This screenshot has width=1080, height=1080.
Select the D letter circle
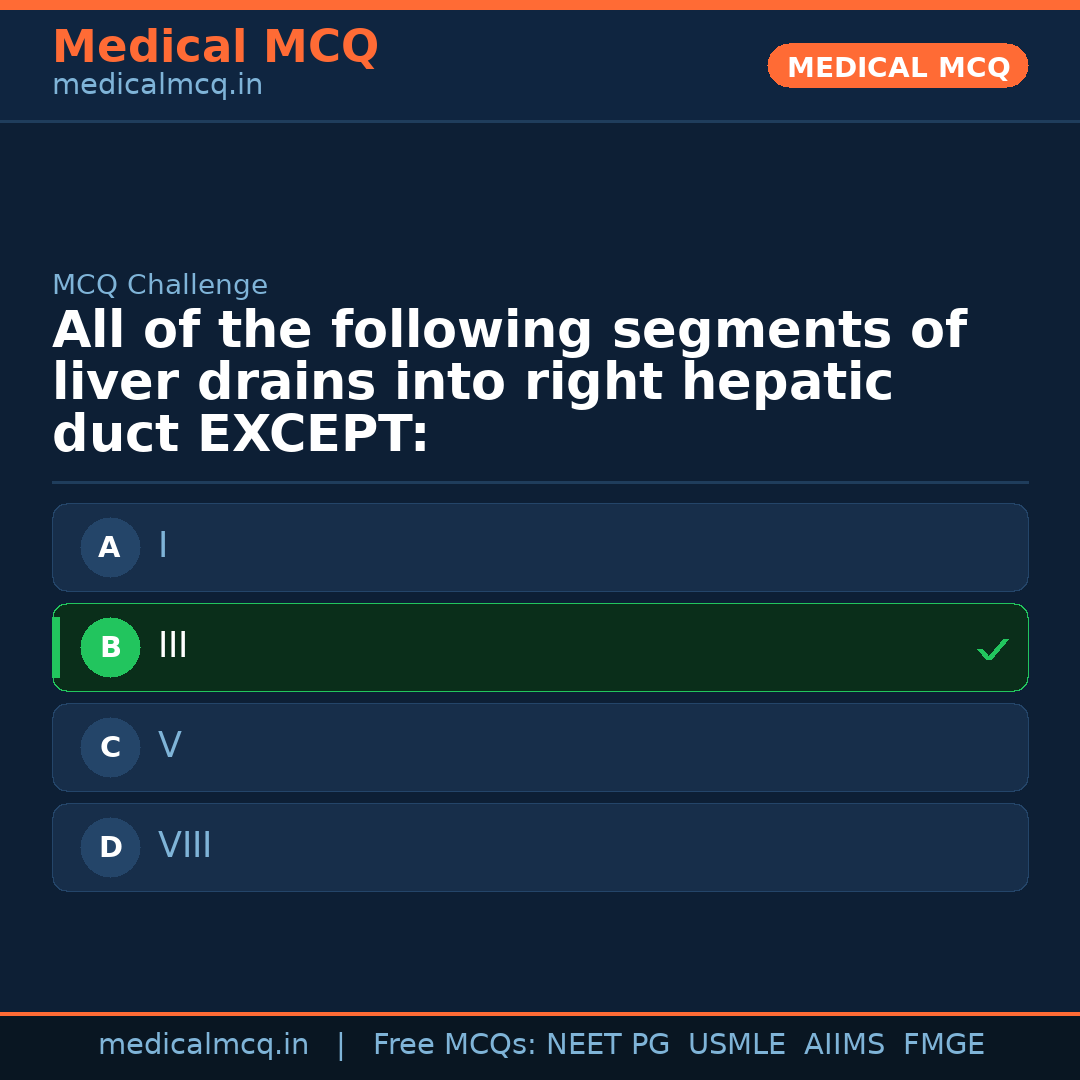coord(110,847)
